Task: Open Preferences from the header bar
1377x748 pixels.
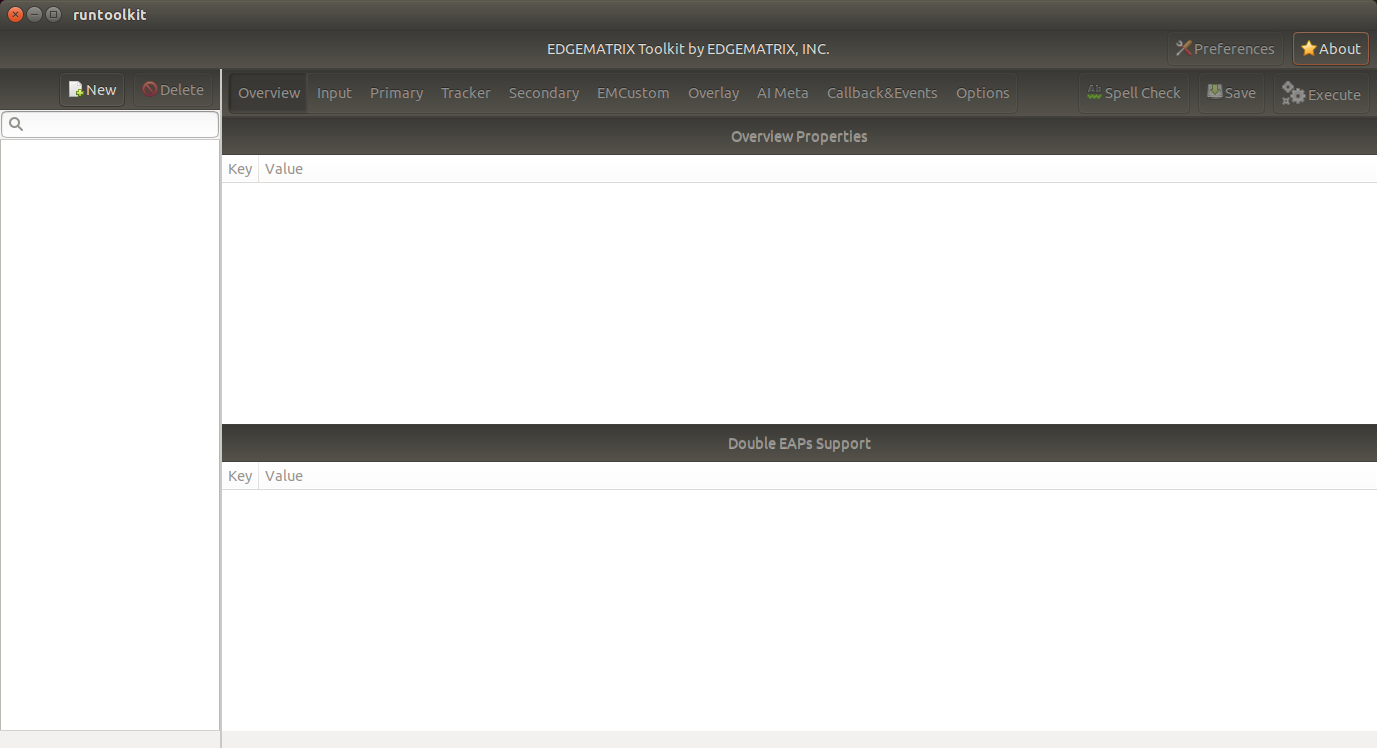Action: [1225, 49]
